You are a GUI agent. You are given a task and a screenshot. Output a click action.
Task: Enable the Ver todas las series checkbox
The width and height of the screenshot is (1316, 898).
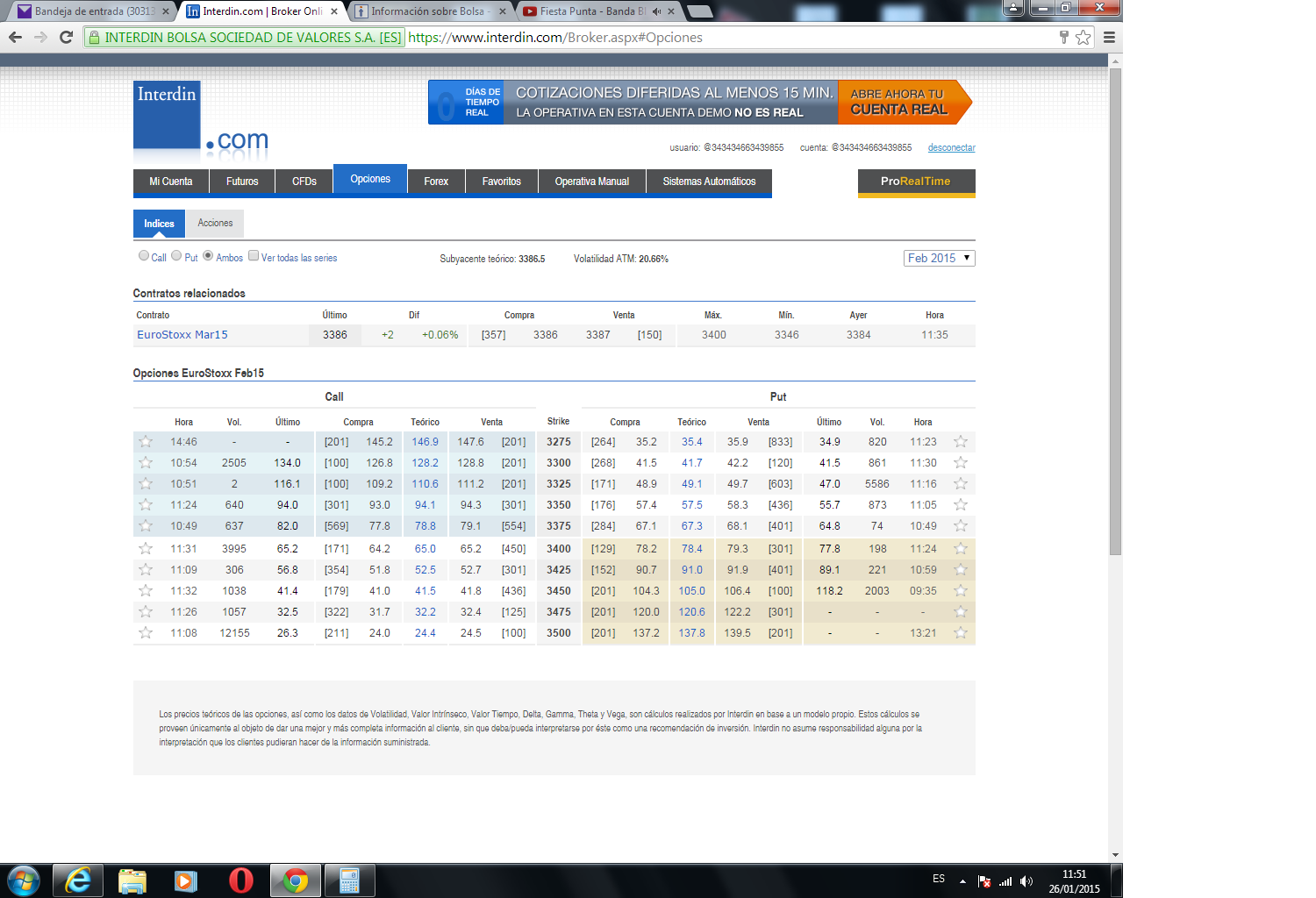click(254, 256)
